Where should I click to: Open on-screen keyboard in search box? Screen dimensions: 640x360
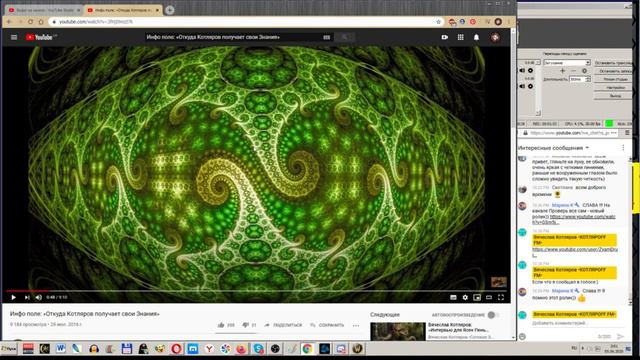tap(327, 37)
